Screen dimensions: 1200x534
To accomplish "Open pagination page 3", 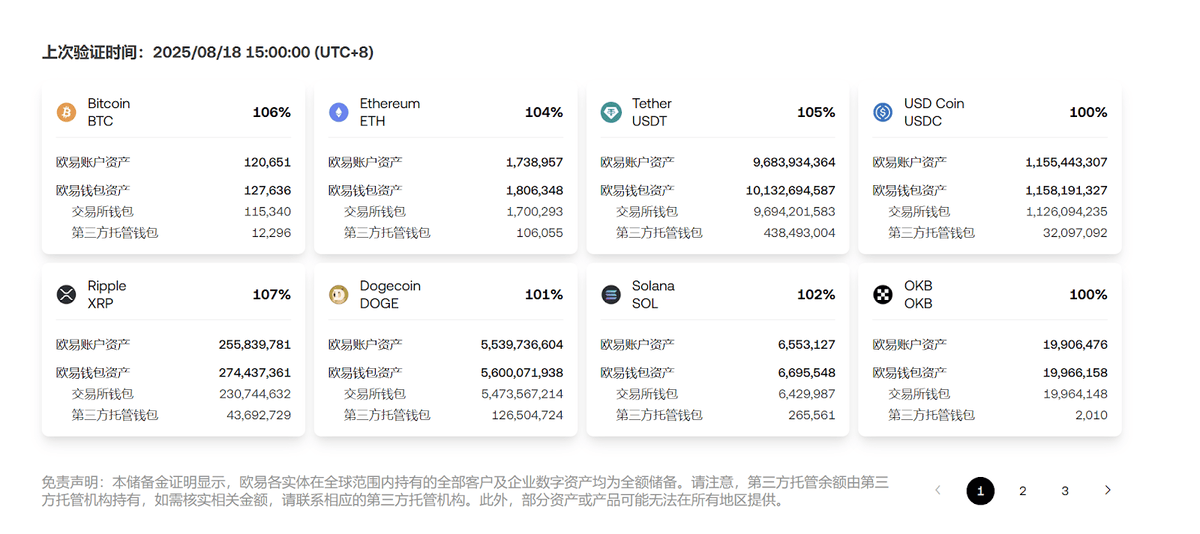I will 1065,491.
